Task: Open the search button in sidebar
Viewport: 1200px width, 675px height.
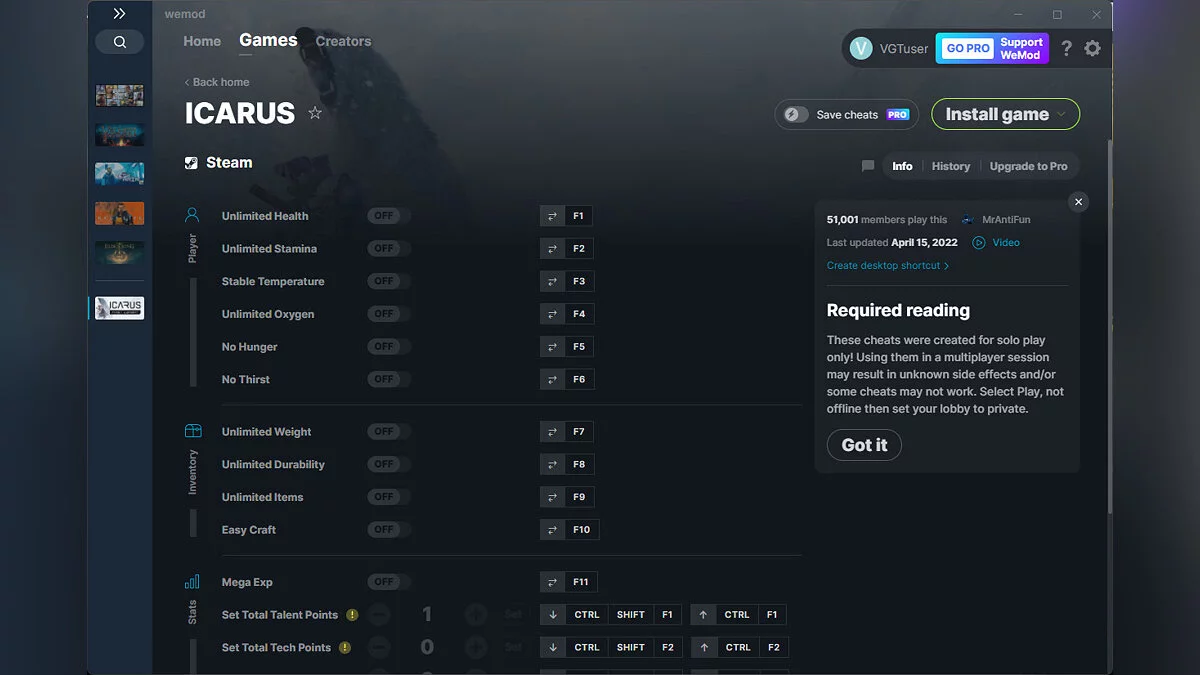Action: pyautogui.click(x=120, y=42)
